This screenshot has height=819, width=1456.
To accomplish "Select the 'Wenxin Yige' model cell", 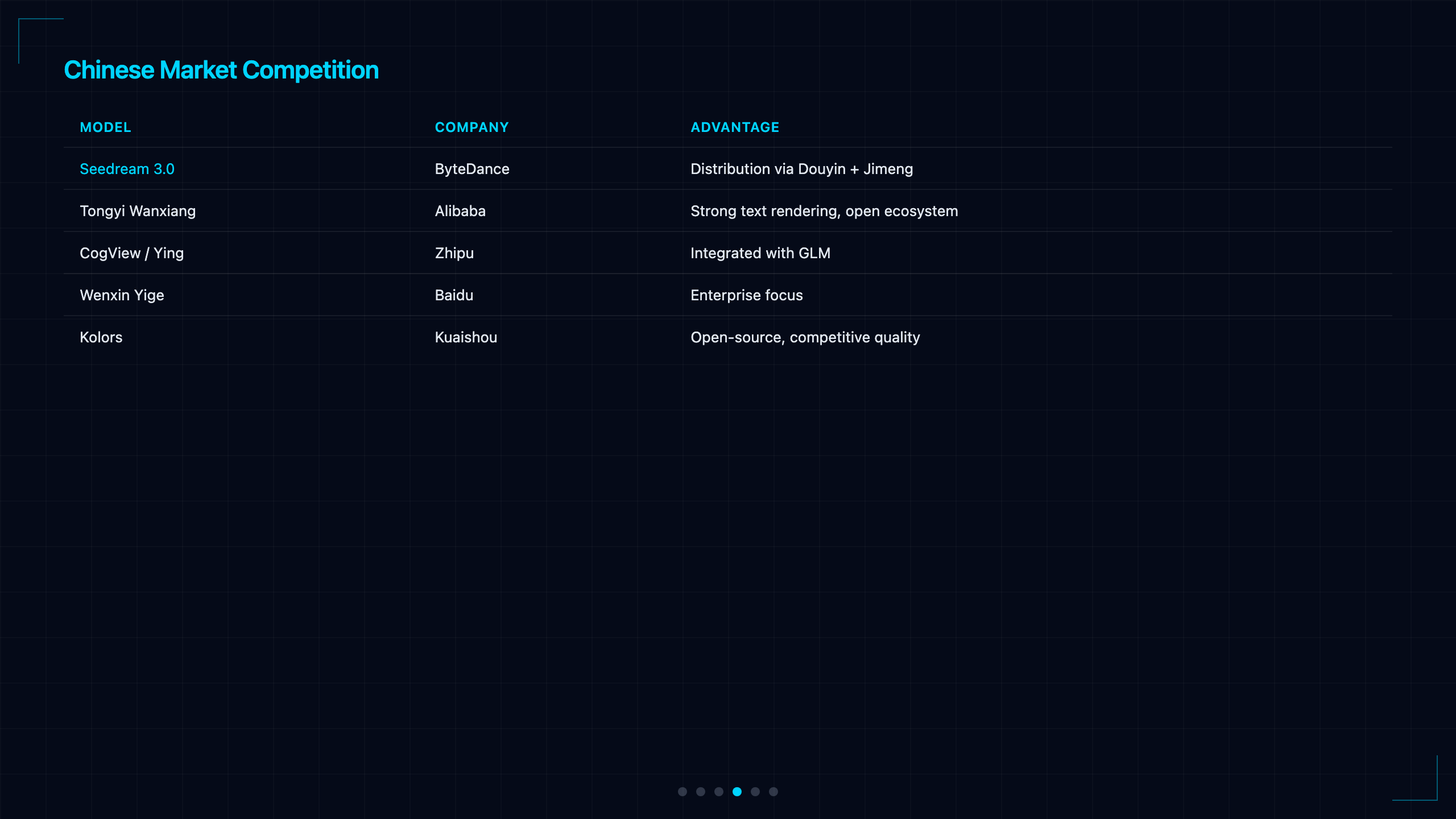I will 122,296.
